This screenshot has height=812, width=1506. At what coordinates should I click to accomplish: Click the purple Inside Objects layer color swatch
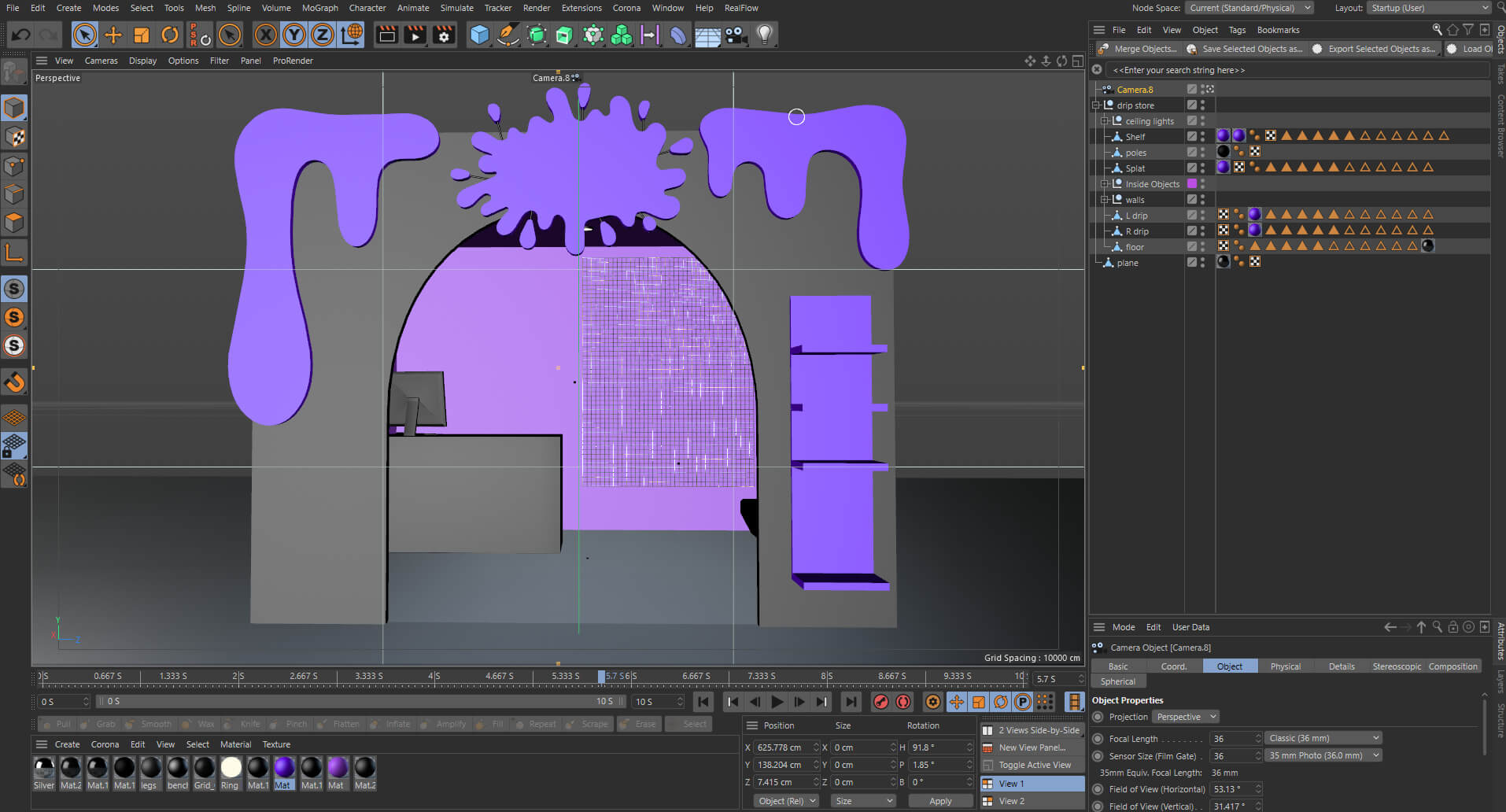click(x=1192, y=183)
